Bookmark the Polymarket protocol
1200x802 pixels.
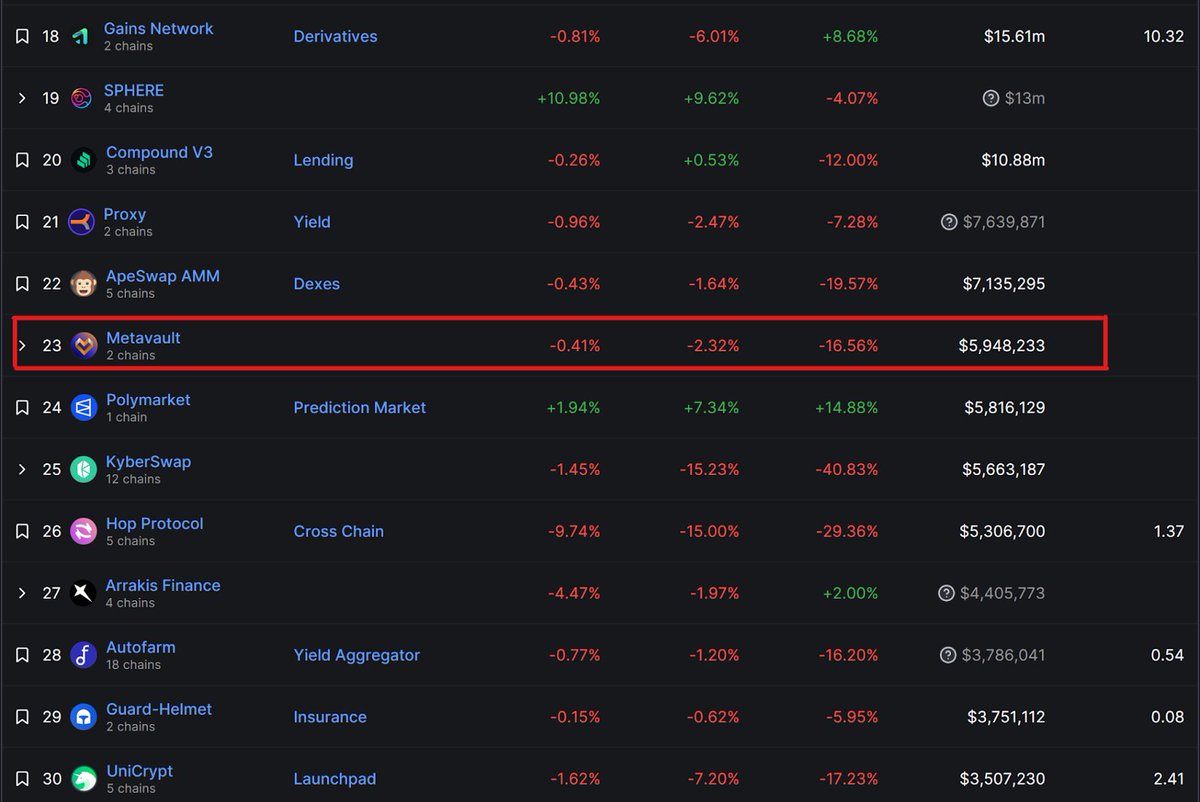(x=22, y=408)
